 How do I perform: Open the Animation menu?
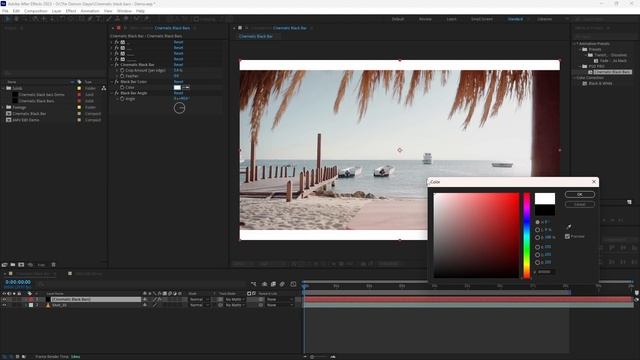[90, 11]
